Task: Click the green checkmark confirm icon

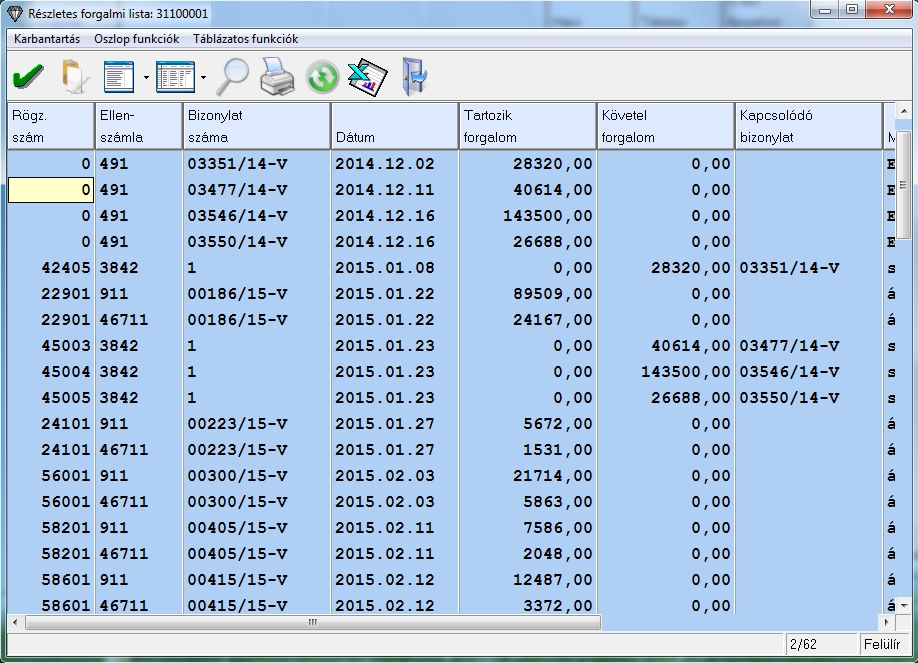Action: [28, 76]
